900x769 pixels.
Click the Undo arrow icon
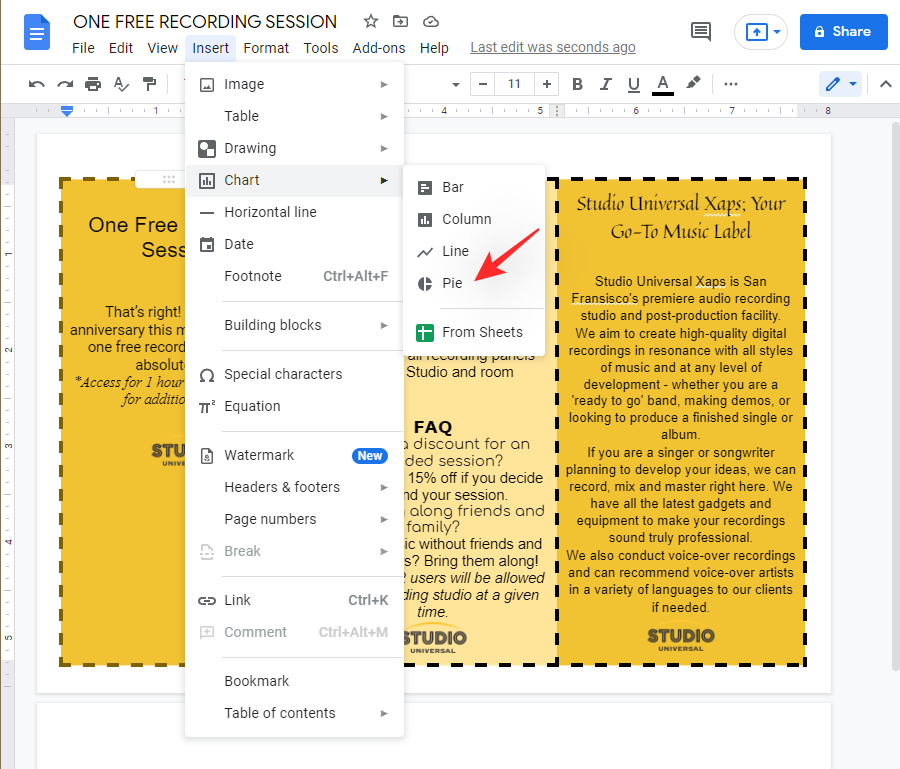[x=37, y=84]
